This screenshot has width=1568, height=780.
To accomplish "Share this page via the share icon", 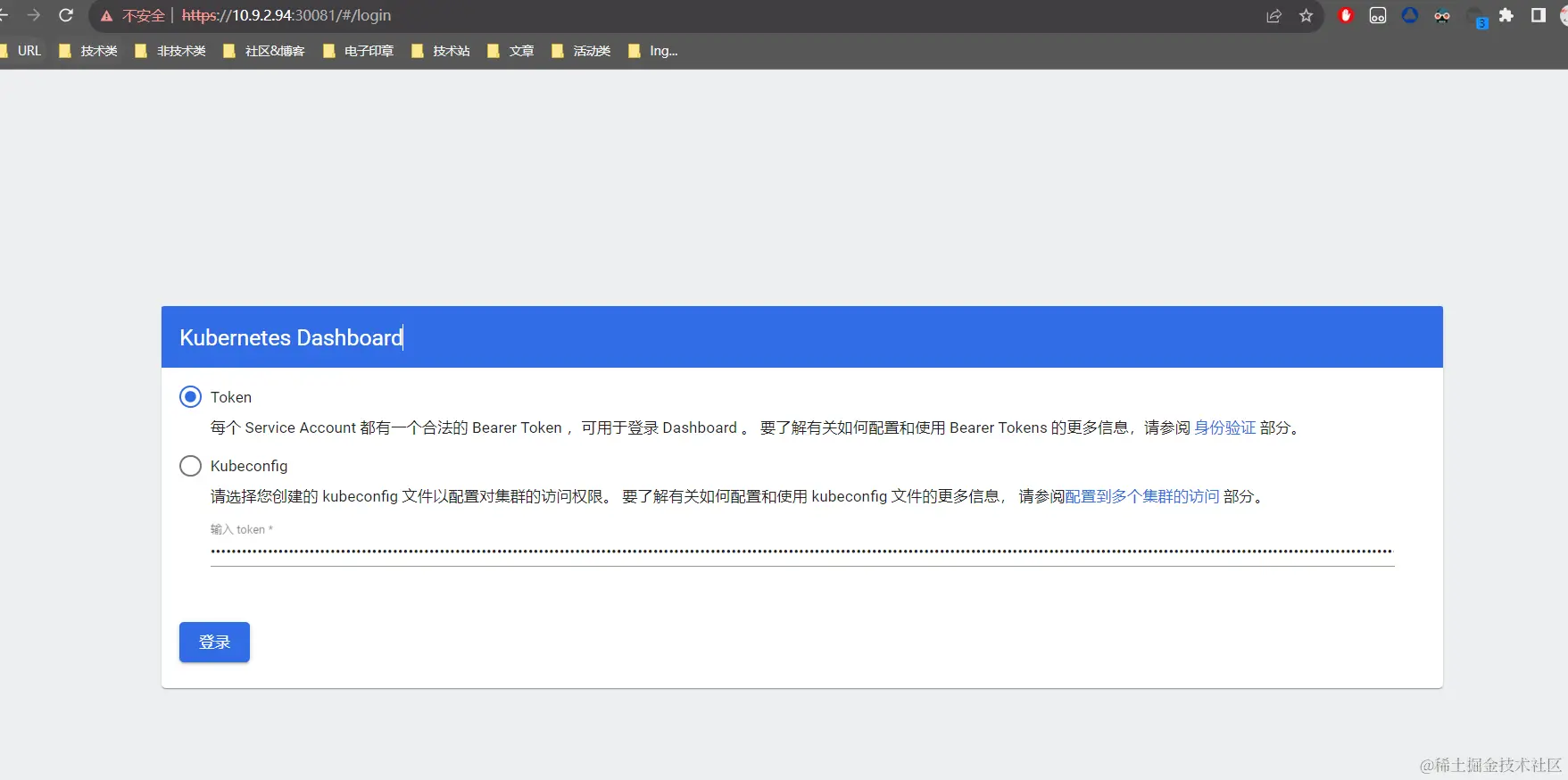I will pos(1273,16).
